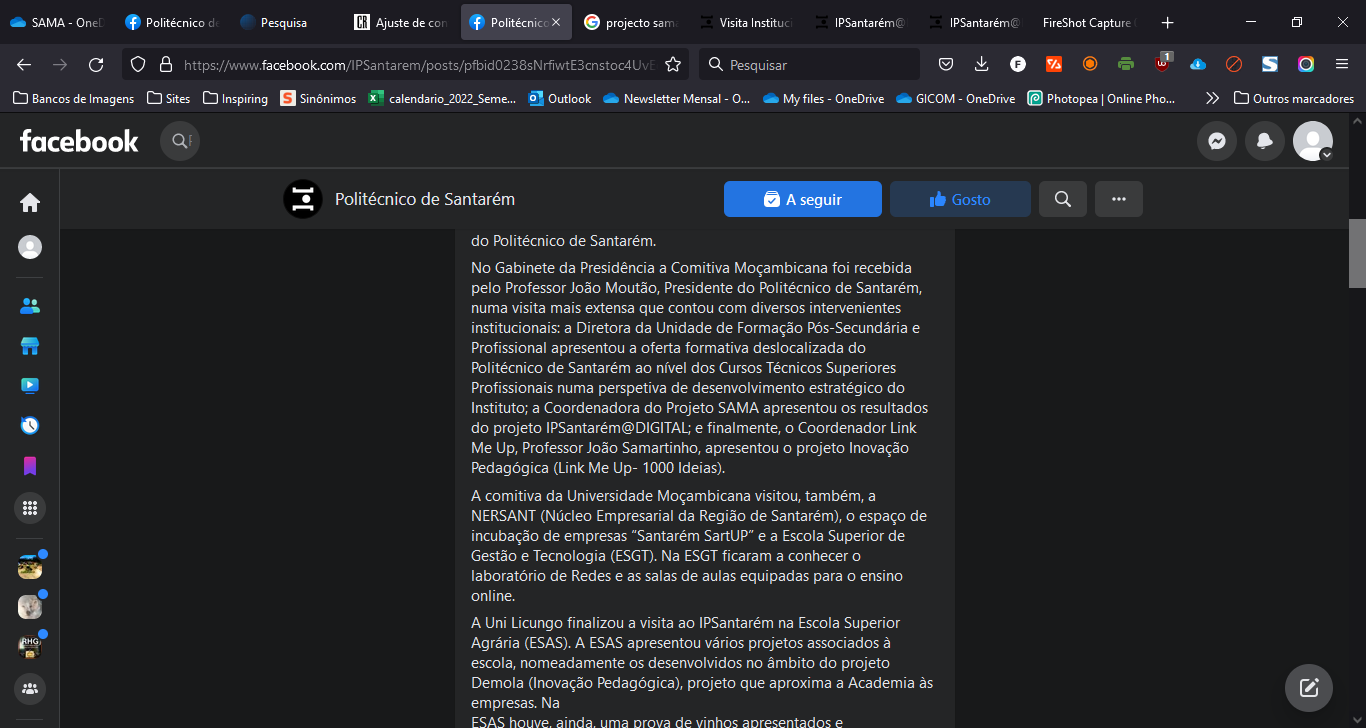The image size is (1366, 728).
Task: Click the page vertical scrollbar thumb
Action: tap(1357, 254)
